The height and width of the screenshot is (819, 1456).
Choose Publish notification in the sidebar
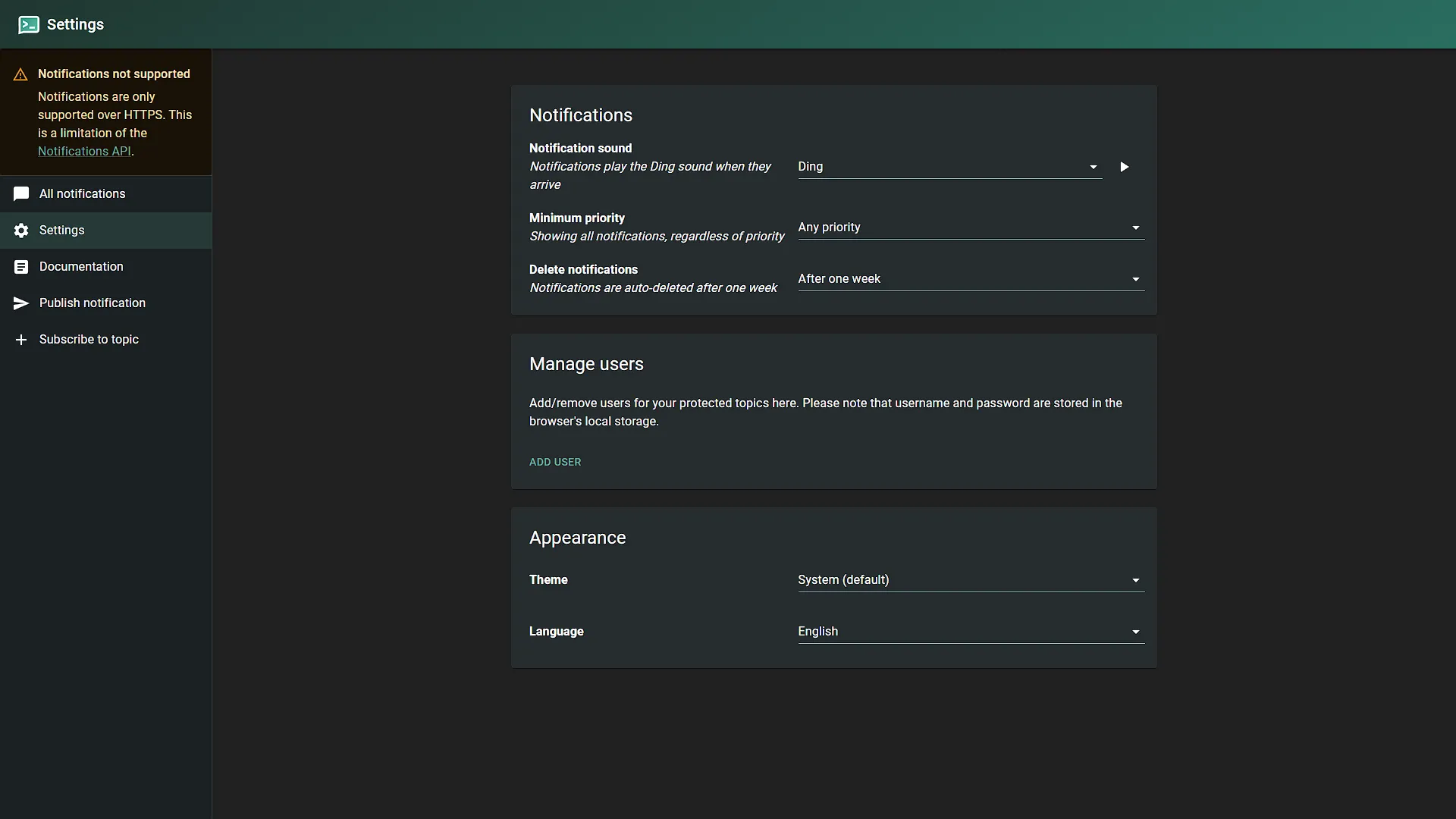105,303
